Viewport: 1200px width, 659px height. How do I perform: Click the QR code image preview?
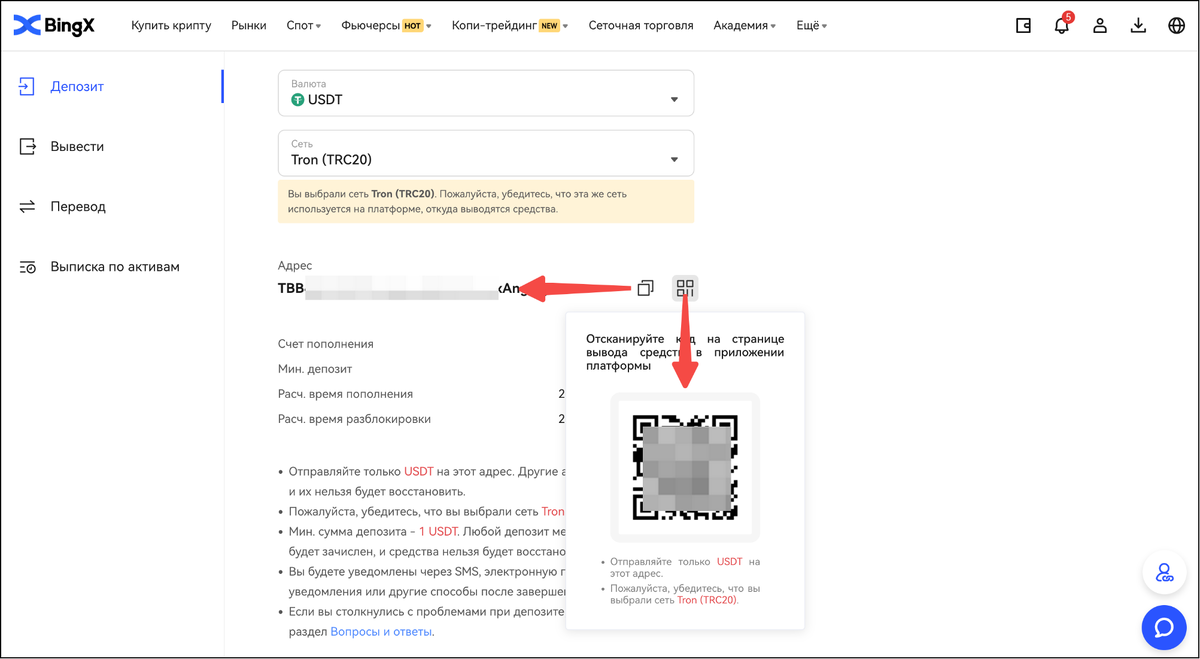point(685,466)
